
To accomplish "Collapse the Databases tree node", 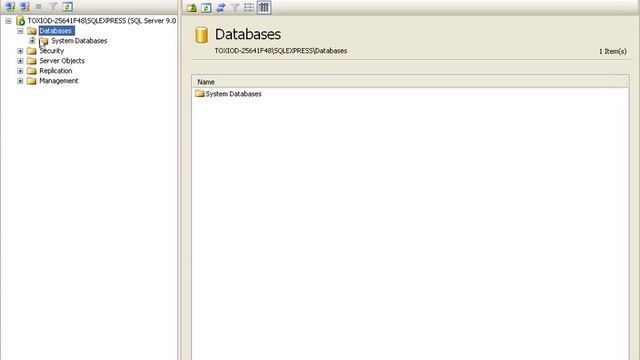I will click(x=20, y=31).
